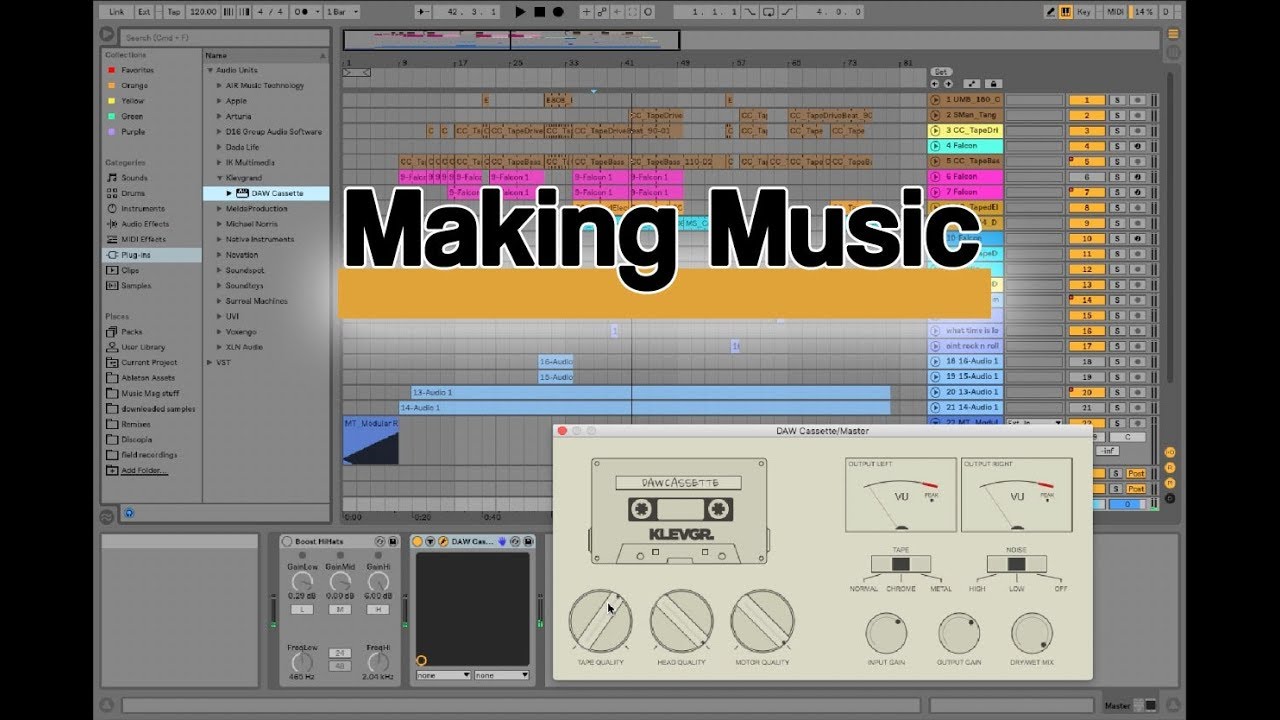Viewport: 1280px width, 720px height.
Task: Toggle the pencil Draw Mode icon
Action: (1051, 12)
